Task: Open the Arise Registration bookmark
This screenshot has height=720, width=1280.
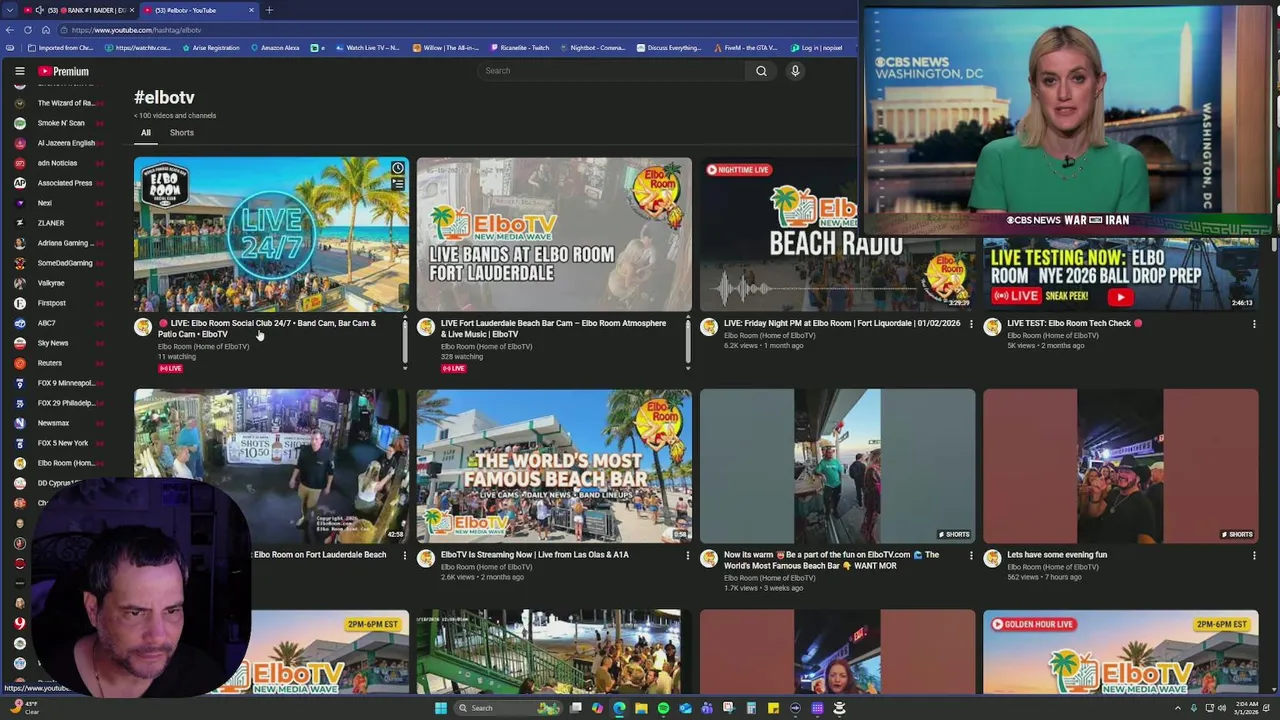Action: [211, 48]
